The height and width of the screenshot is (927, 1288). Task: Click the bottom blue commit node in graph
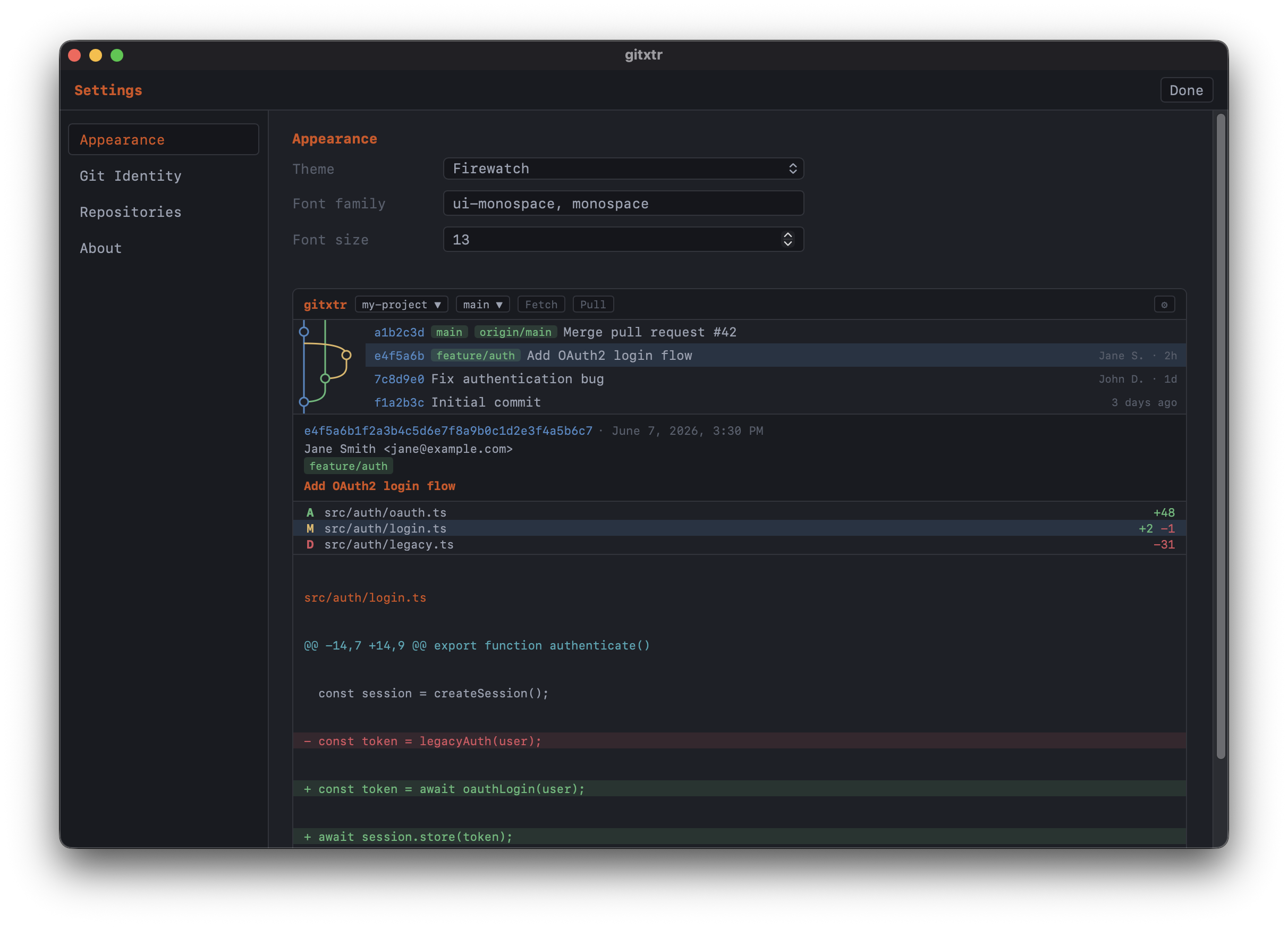click(x=304, y=402)
